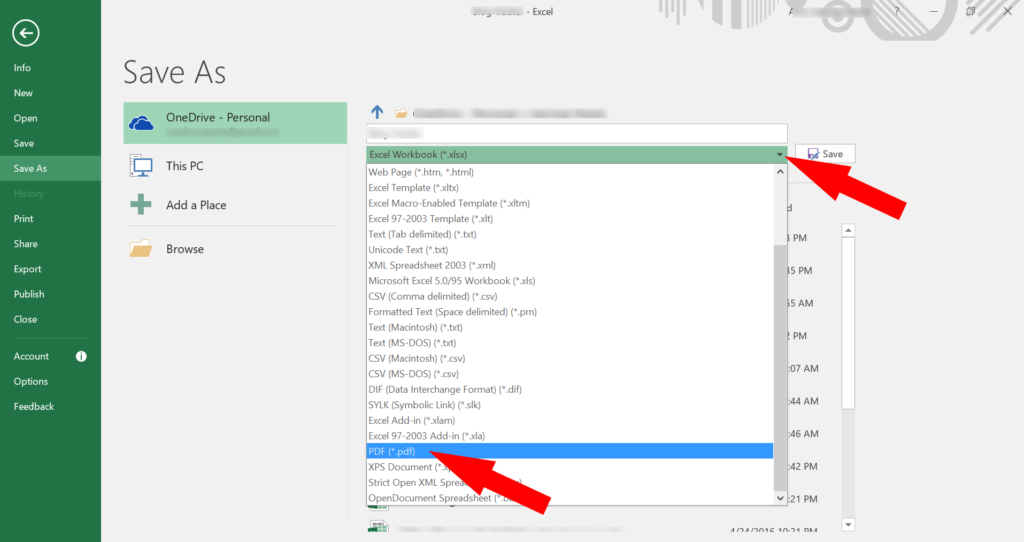Select CSV (MS-DOS) (*.csv)
This screenshot has height=542, width=1024.
click(570, 374)
